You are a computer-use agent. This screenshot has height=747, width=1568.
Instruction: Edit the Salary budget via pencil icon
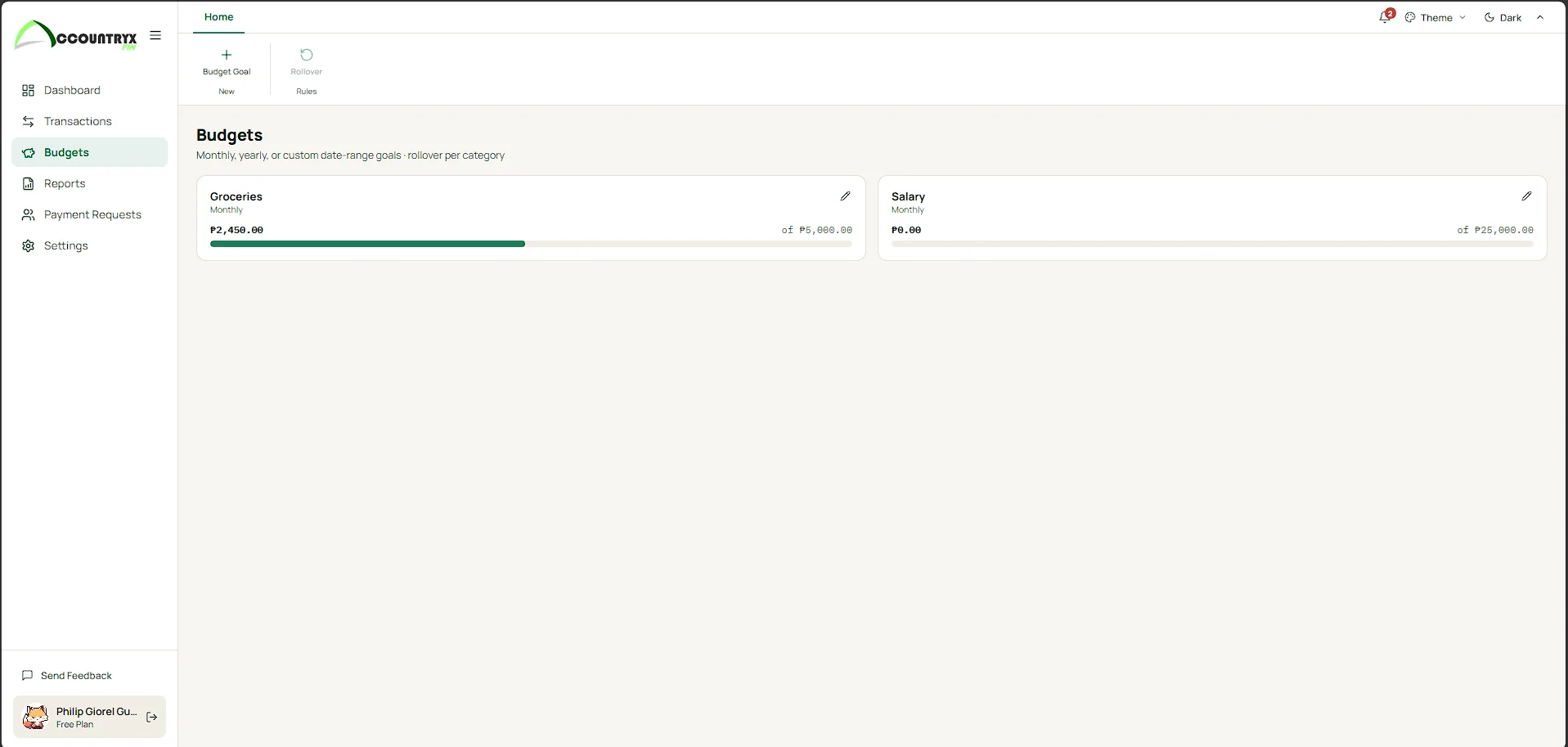pos(1526,196)
